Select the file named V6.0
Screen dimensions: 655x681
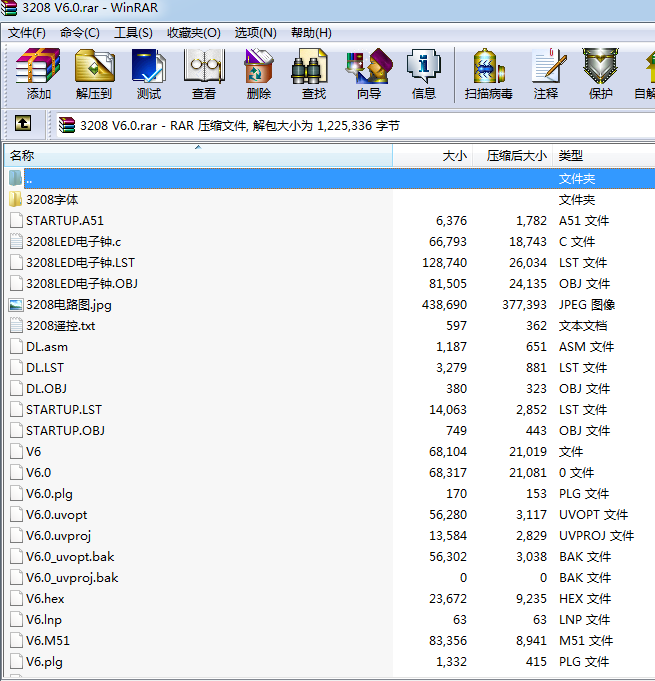tap(38, 473)
